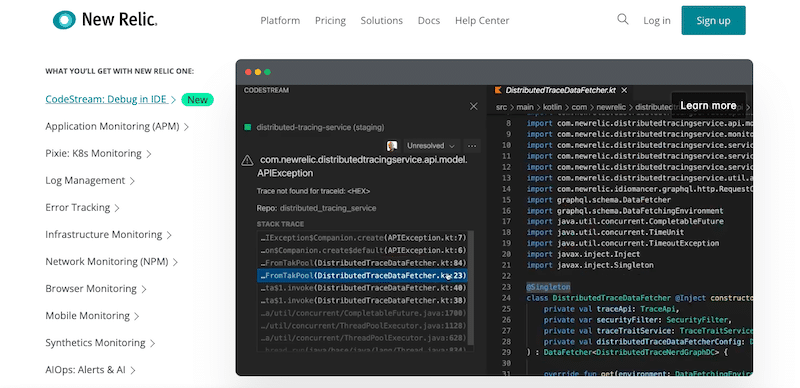Screen dimensions: 800x388
Task: Click the chevron after Log Management
Action: pos(132,181)
